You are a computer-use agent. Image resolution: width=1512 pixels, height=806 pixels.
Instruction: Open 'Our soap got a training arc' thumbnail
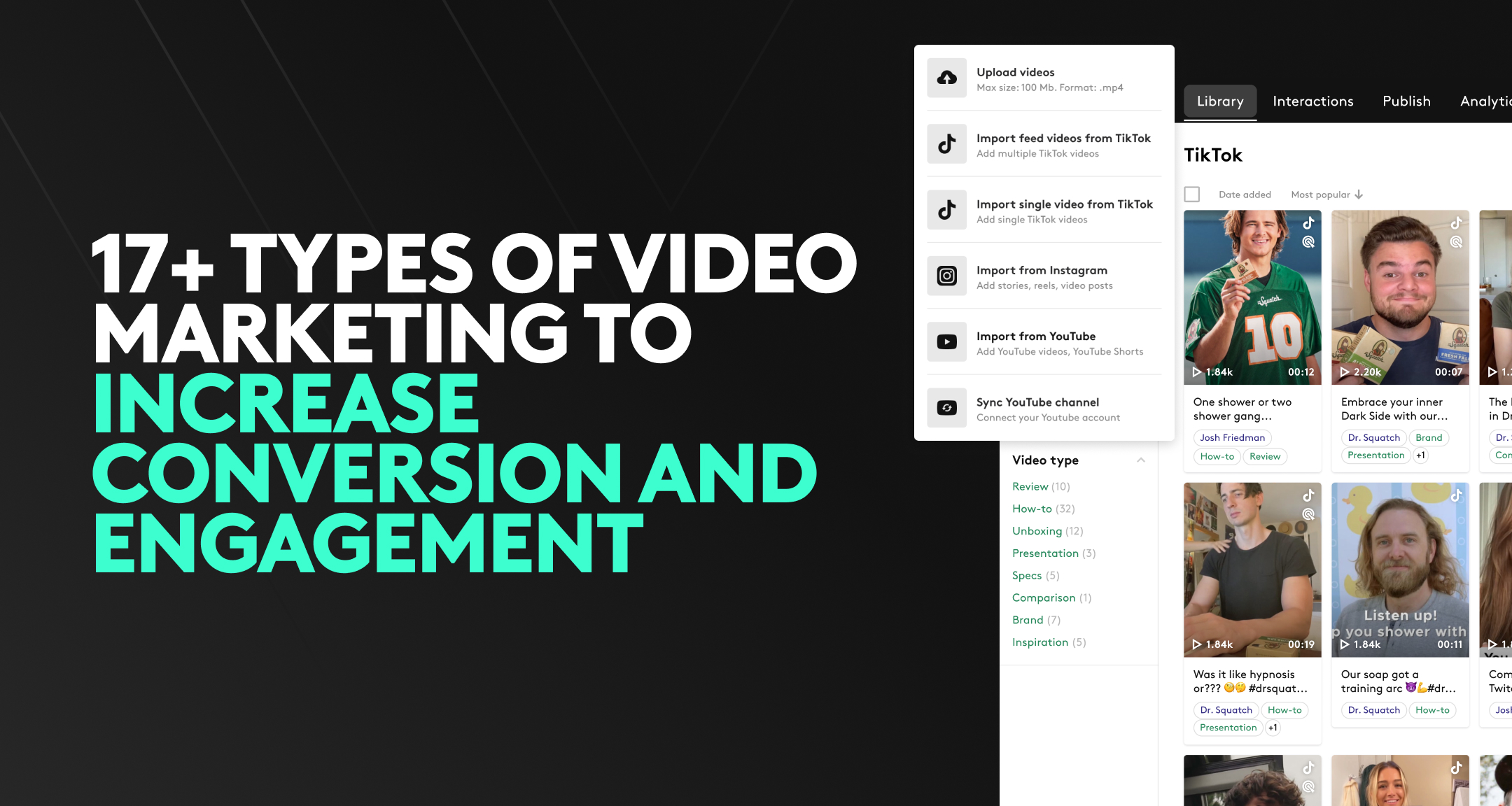click(x=1400, y=570)
